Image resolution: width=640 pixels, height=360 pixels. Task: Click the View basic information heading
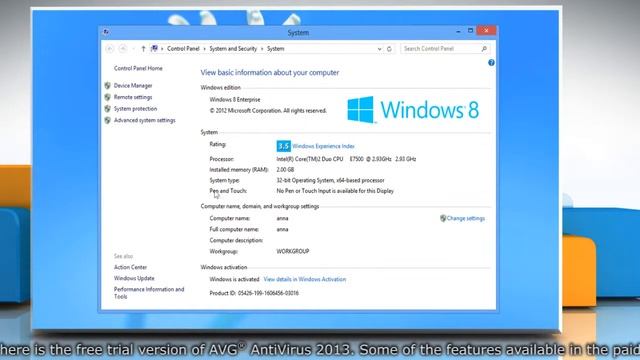tap(270, 73)
